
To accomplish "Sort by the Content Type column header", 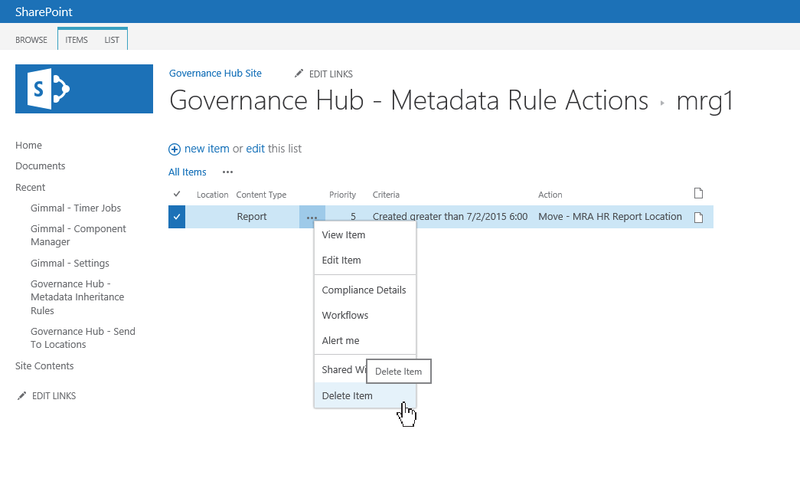I will tap(261, 195).
